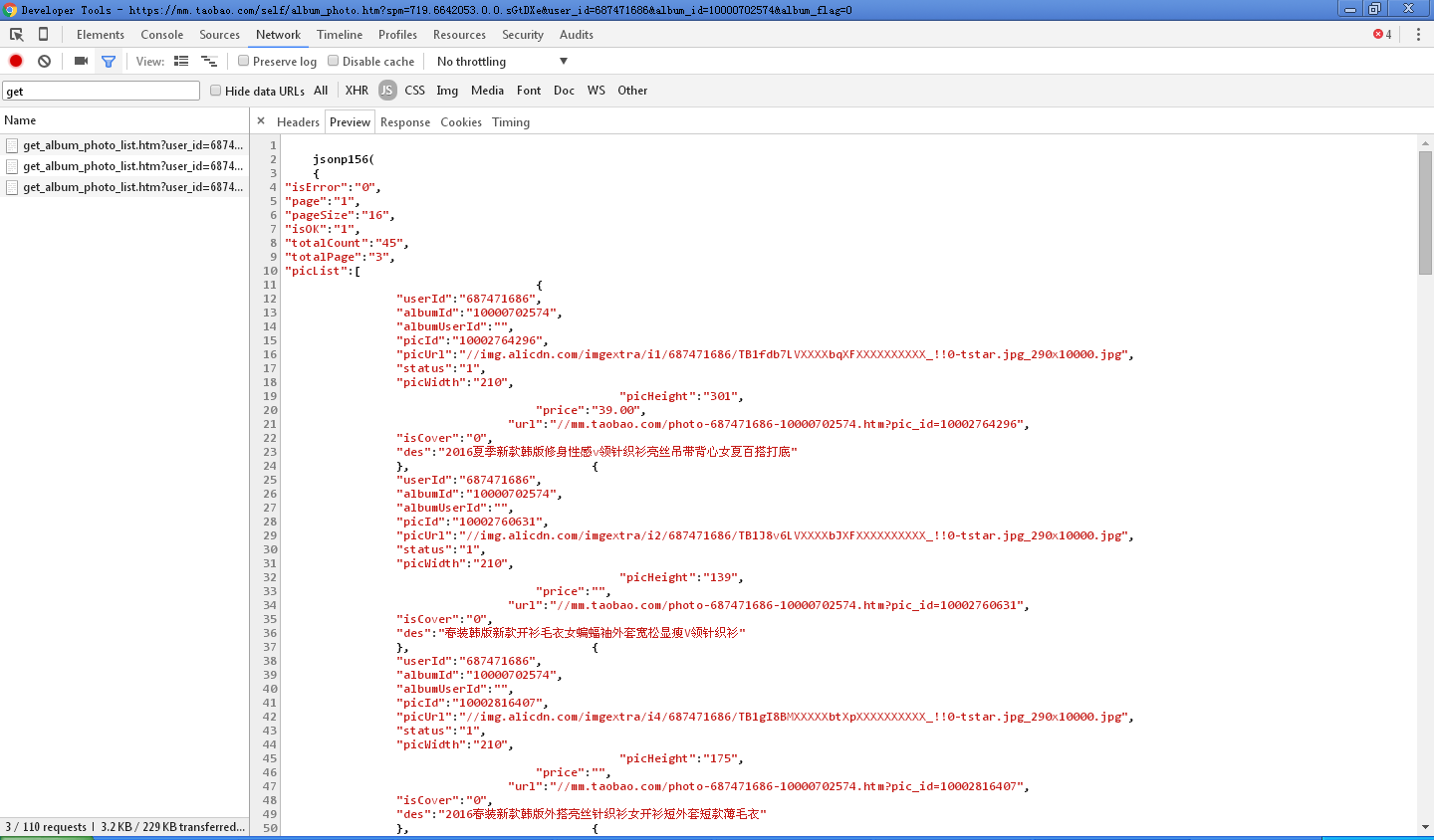Filter requests by XHR
The height and width of the screenshot is (840, 1434).
357,90
